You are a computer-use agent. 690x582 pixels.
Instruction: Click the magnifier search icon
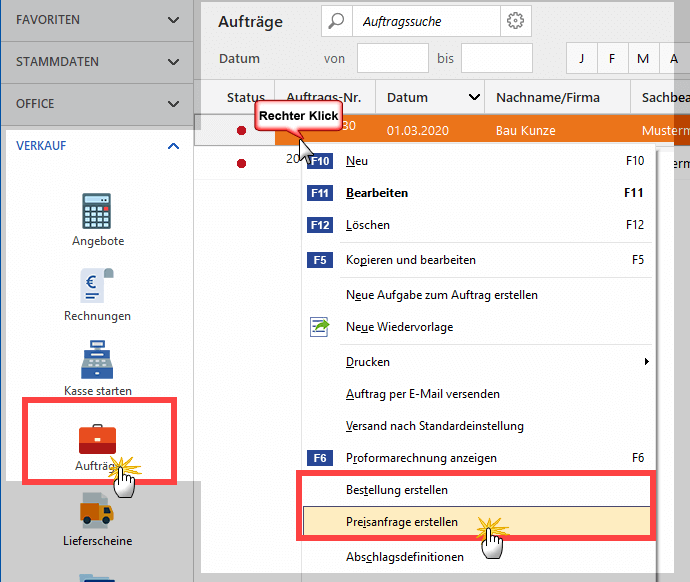337,21
